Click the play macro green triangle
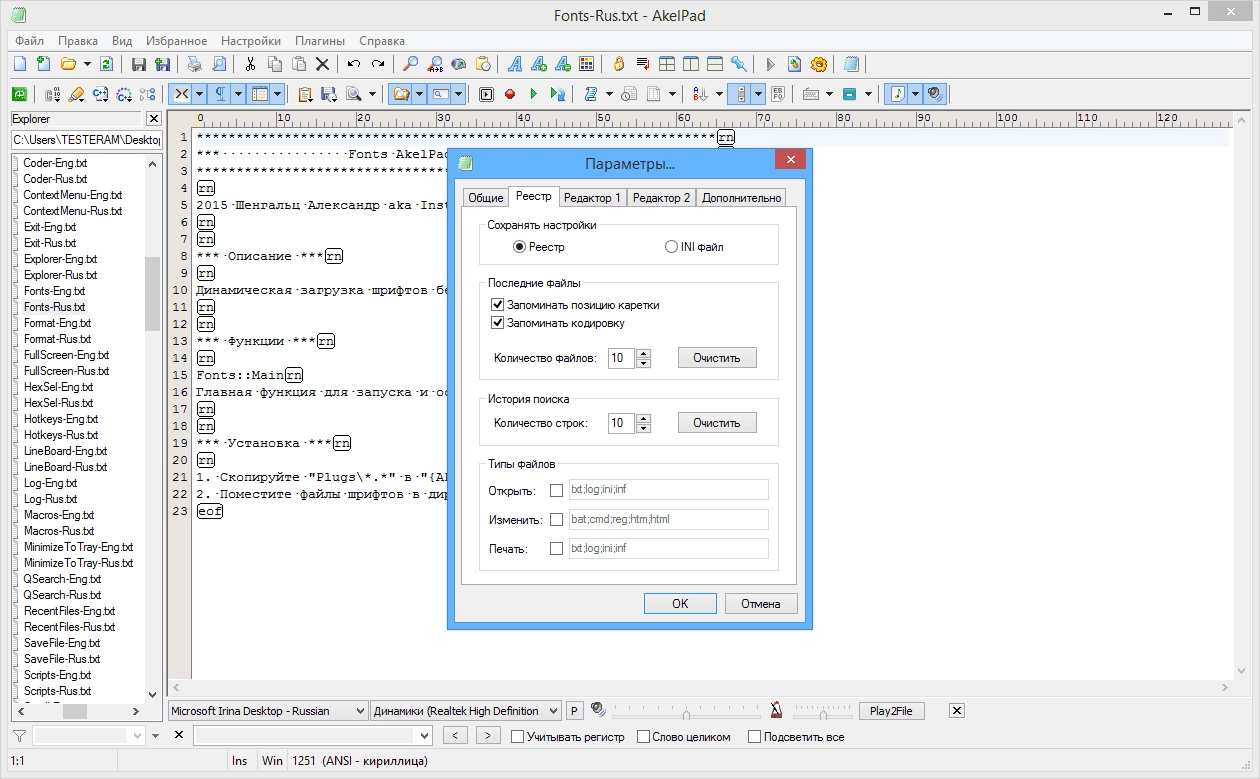 coord(534,94)
